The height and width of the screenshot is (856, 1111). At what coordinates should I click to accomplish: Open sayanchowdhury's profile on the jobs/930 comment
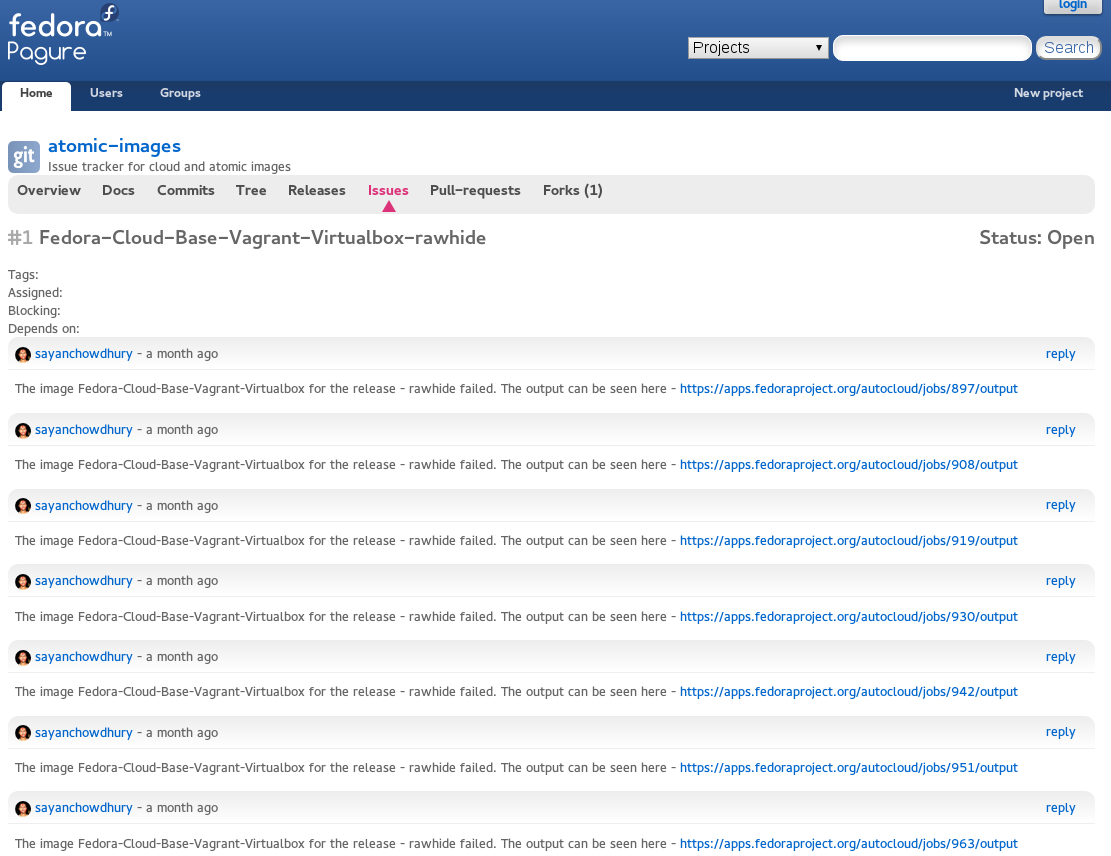[84, 581]
